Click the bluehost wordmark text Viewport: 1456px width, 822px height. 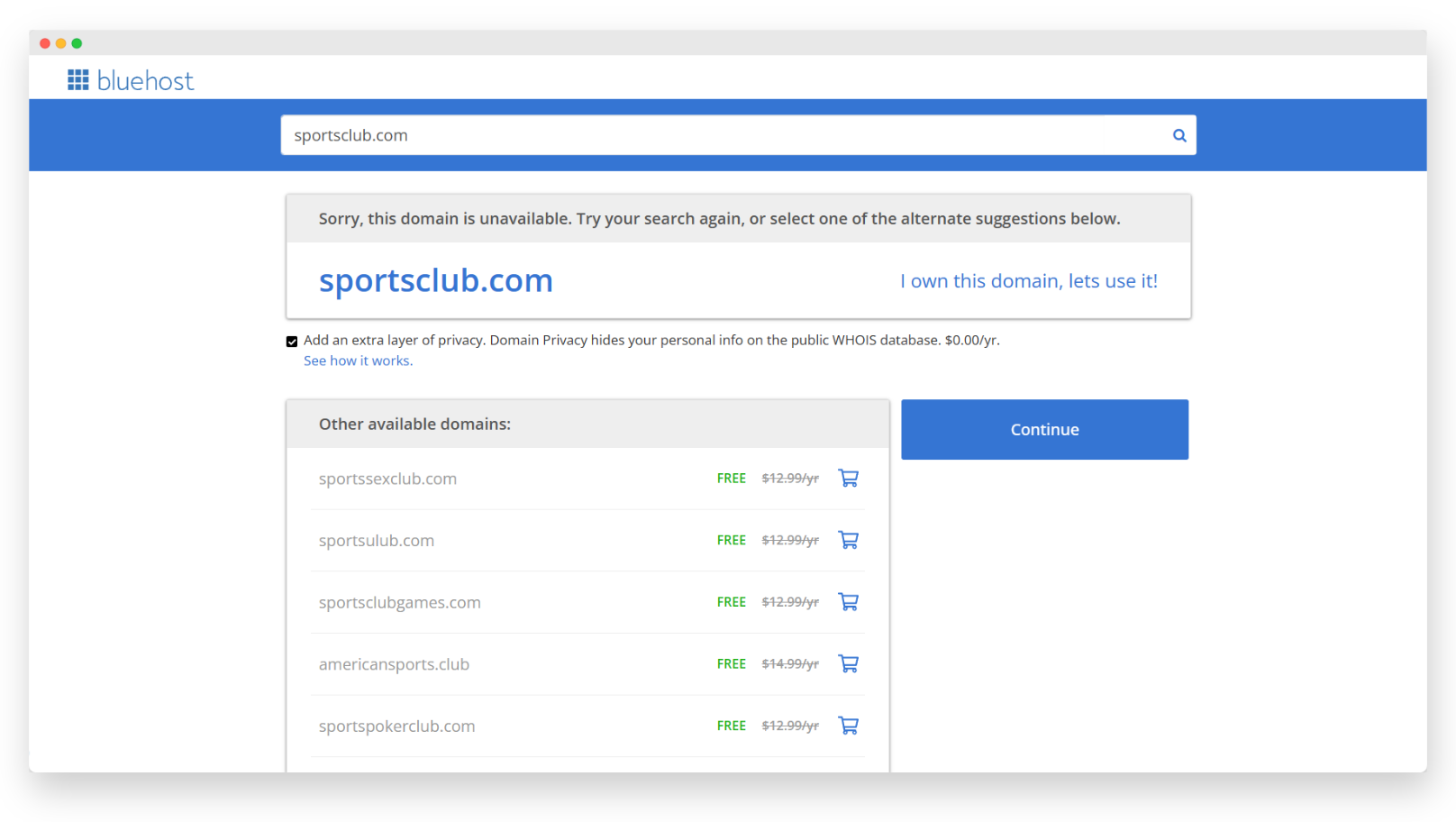tap(145, 81)
